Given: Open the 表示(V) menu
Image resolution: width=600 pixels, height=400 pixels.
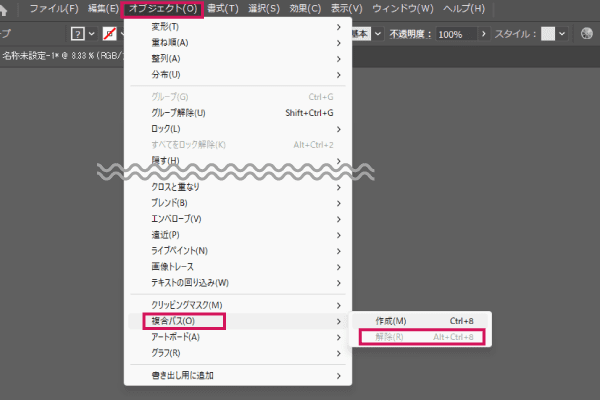Looking at the screenshot, I should [x=346, y=8].
